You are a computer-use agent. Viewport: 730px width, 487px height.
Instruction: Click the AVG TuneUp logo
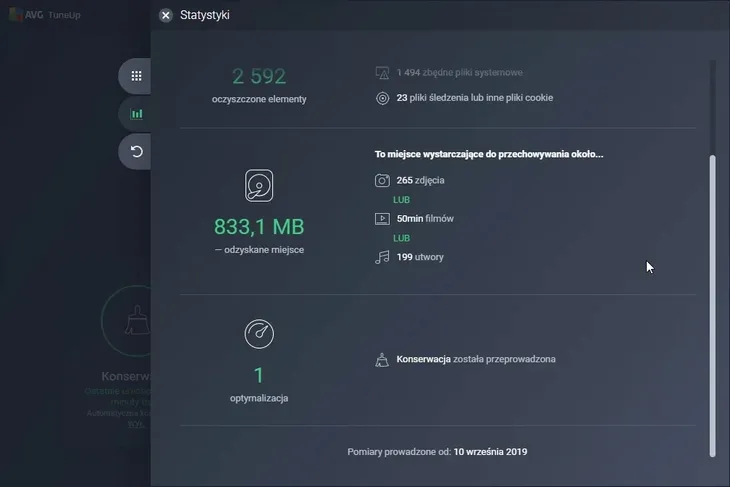(x=45, y=15)
